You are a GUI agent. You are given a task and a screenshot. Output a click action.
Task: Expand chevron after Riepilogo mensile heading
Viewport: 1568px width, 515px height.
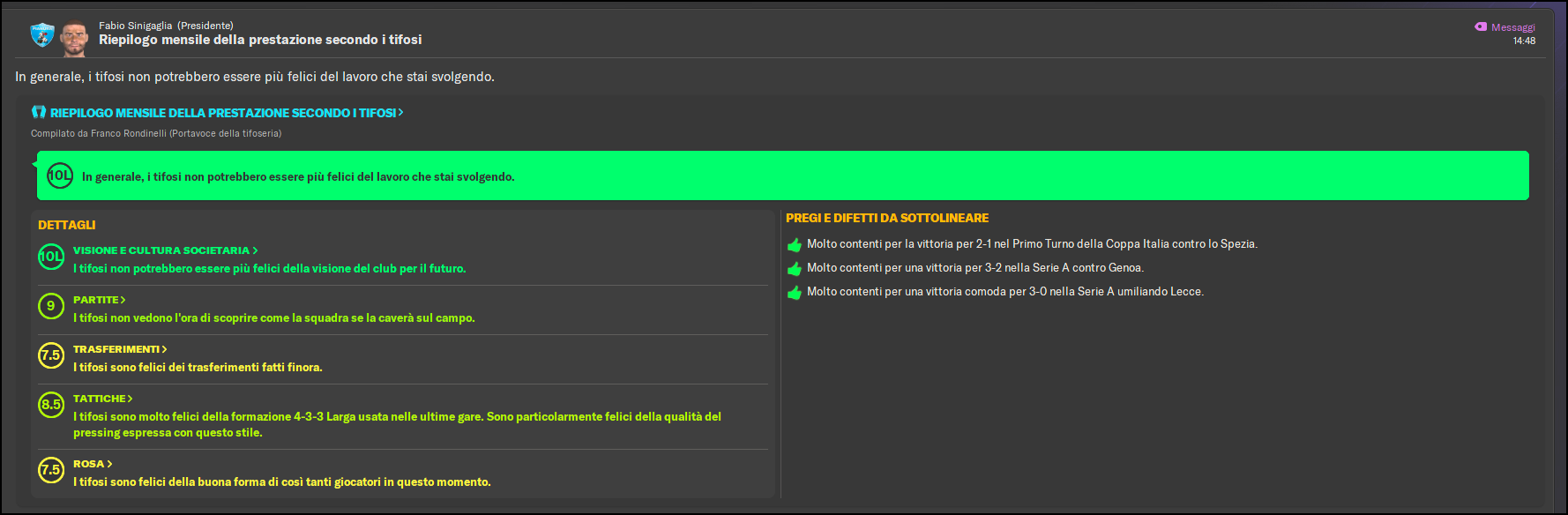click(400, 112)
